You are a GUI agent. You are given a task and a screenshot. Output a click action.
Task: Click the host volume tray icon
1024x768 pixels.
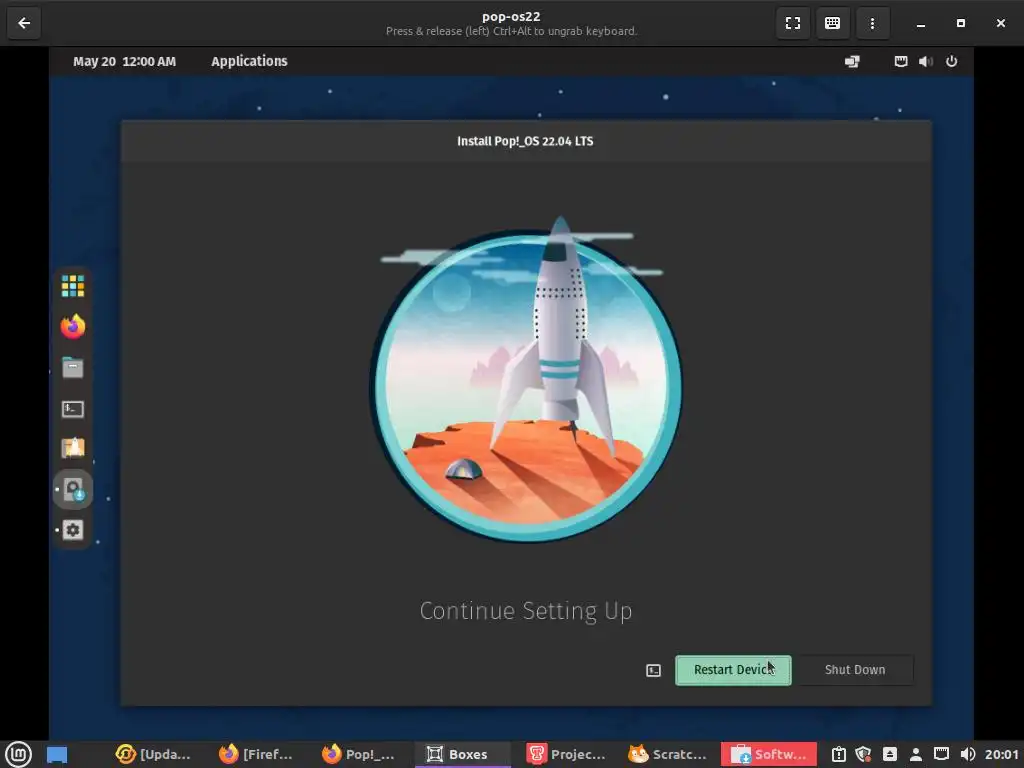pyautogui.click(x=967, y=755)
